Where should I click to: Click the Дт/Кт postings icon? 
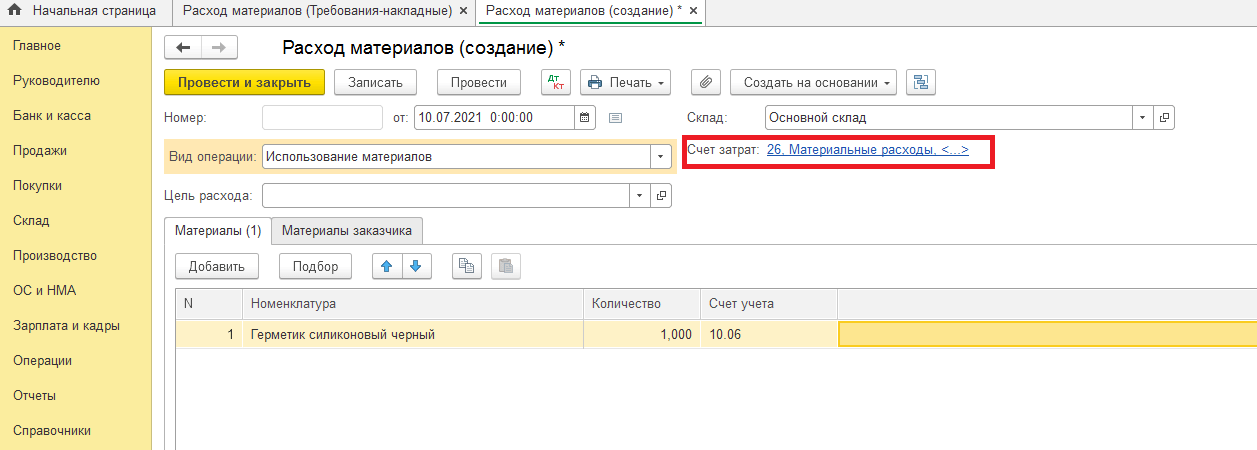pos(555,83)
